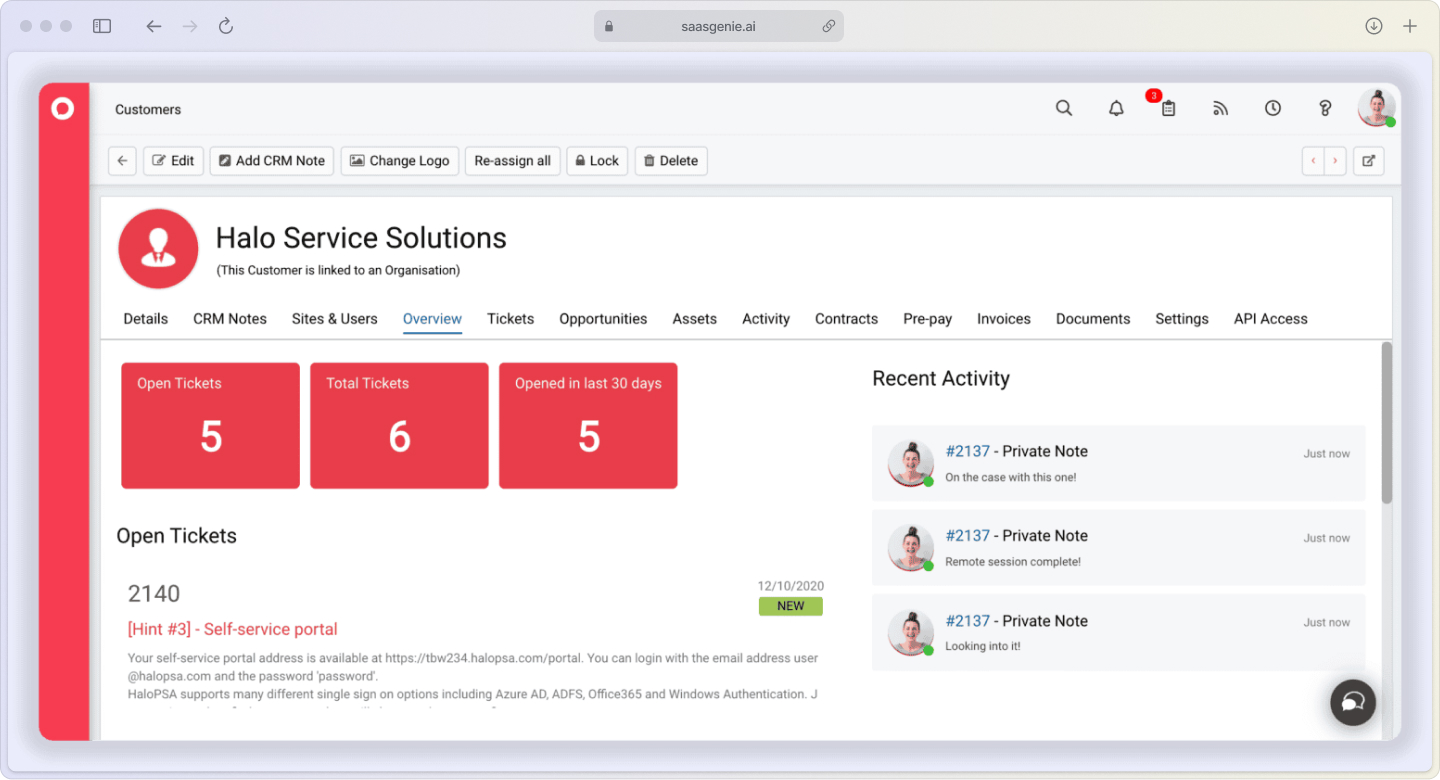The image size is (1440, 780).
Task: Switch to Sites & Users tab
Action: tap(335, 319)
